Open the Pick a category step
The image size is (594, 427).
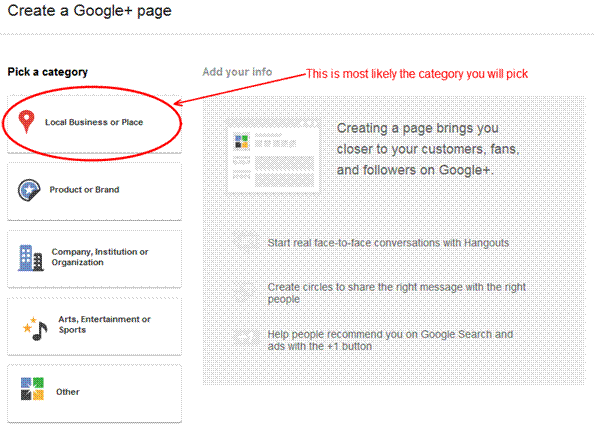[x=48, y=72]
